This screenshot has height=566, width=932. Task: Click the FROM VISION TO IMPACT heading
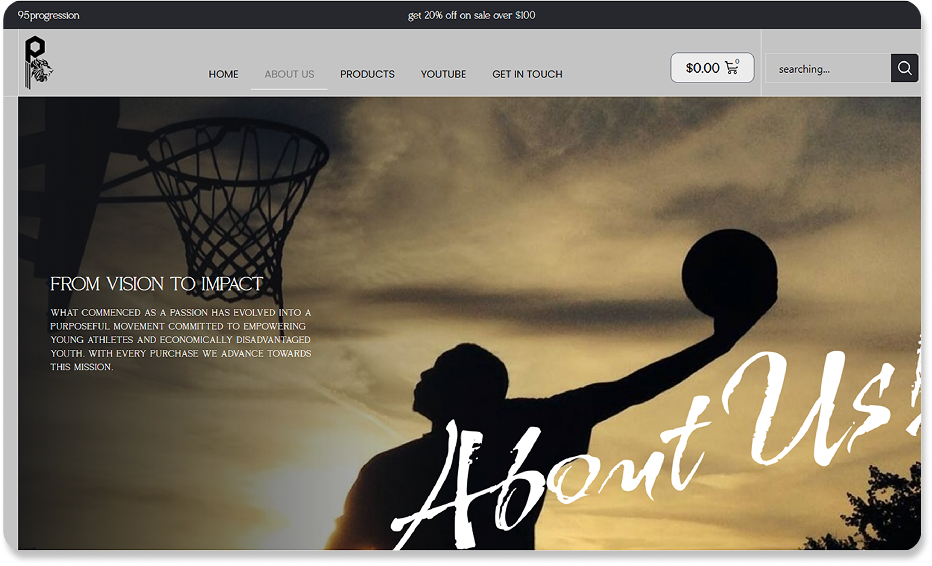[156, 284]
